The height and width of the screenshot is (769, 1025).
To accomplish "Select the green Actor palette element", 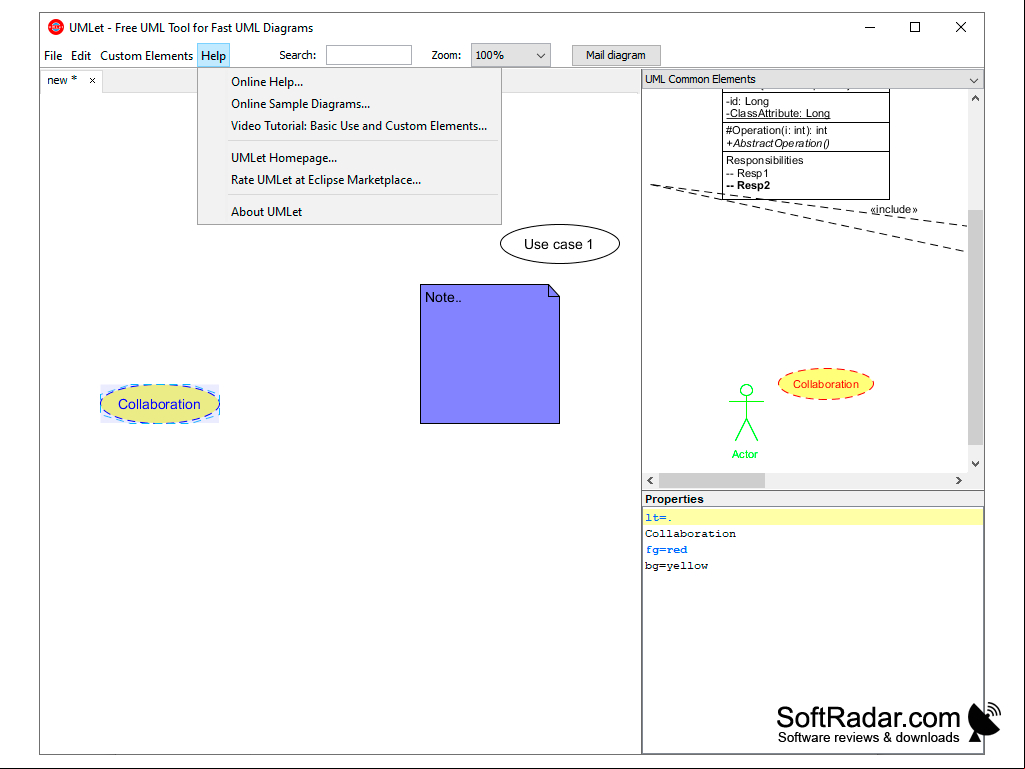I will point(745,422).
